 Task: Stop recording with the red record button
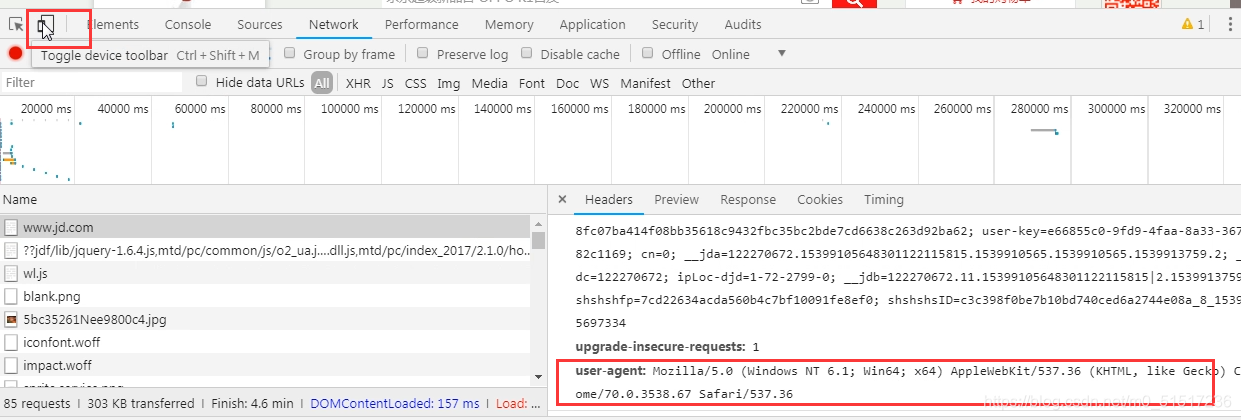pyautogui.click(x=15, y=54)
